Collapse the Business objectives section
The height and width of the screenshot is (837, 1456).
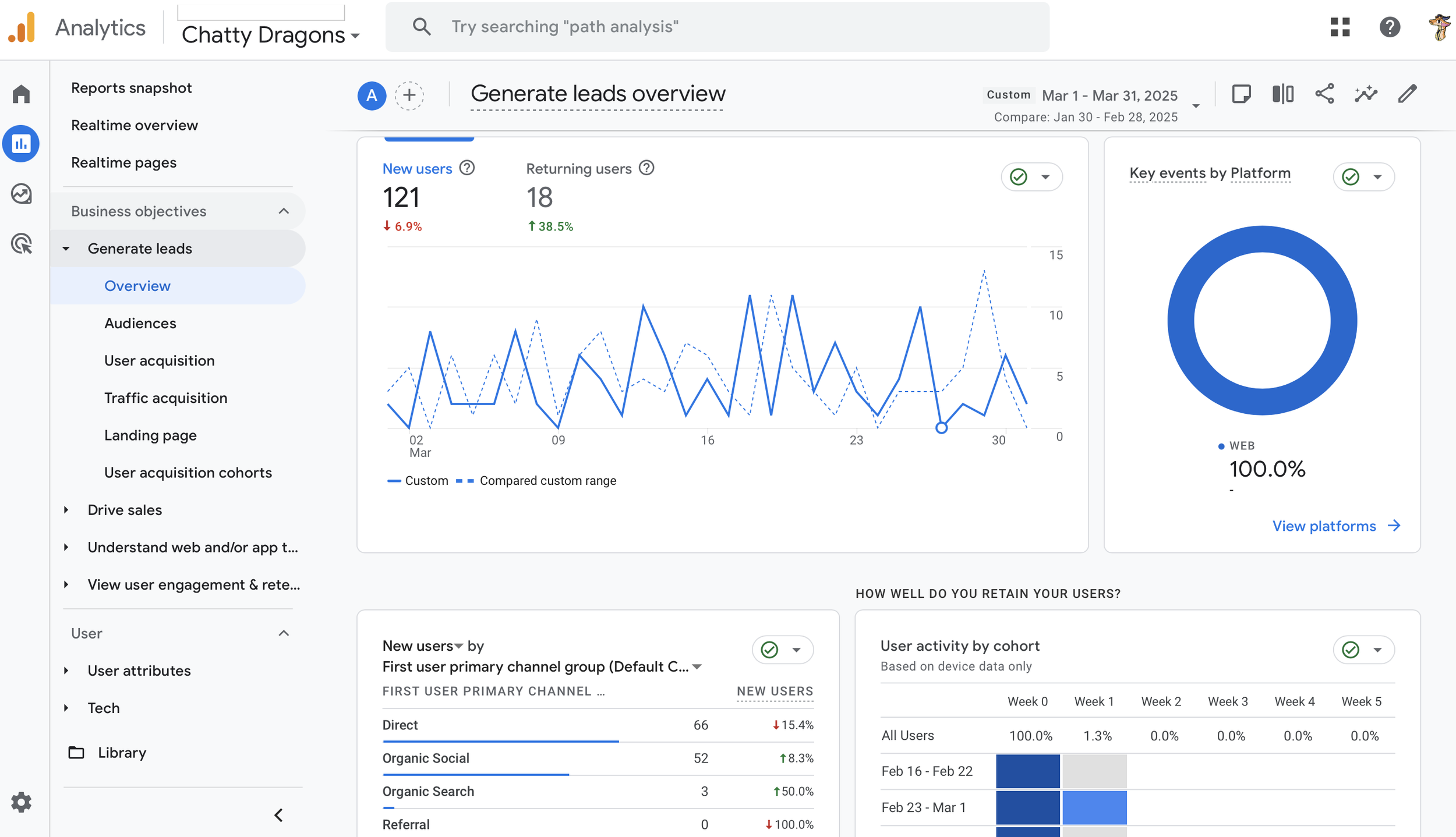pos(284,211)
